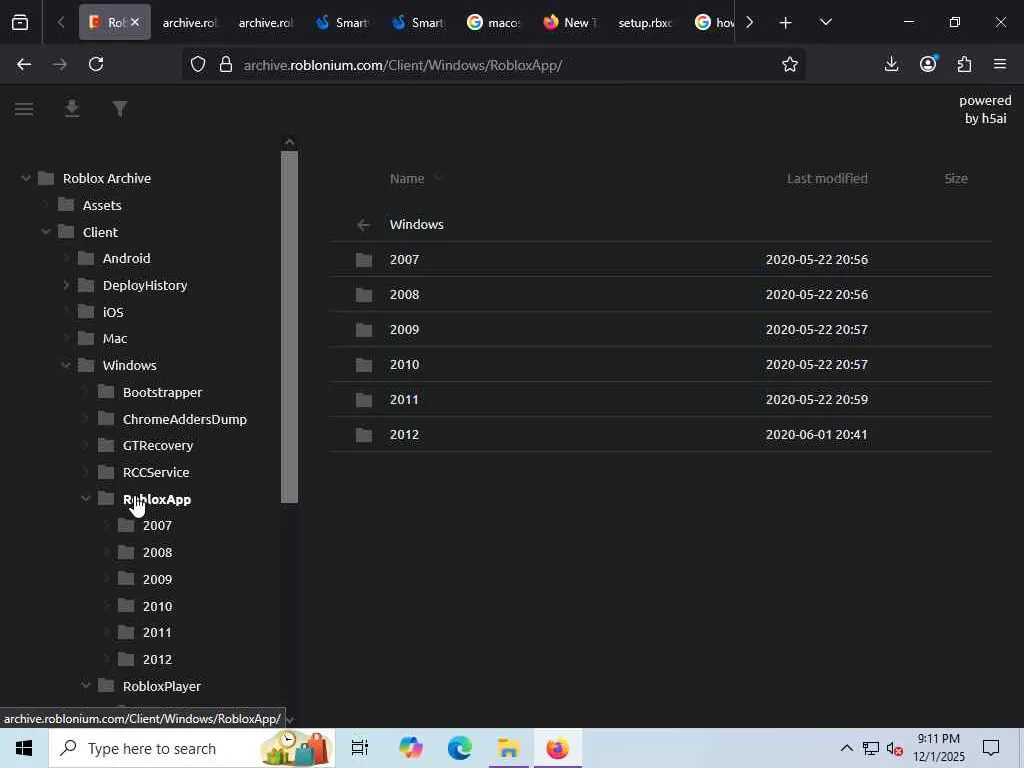Open File Explorer from taskbar

(508, 748)
